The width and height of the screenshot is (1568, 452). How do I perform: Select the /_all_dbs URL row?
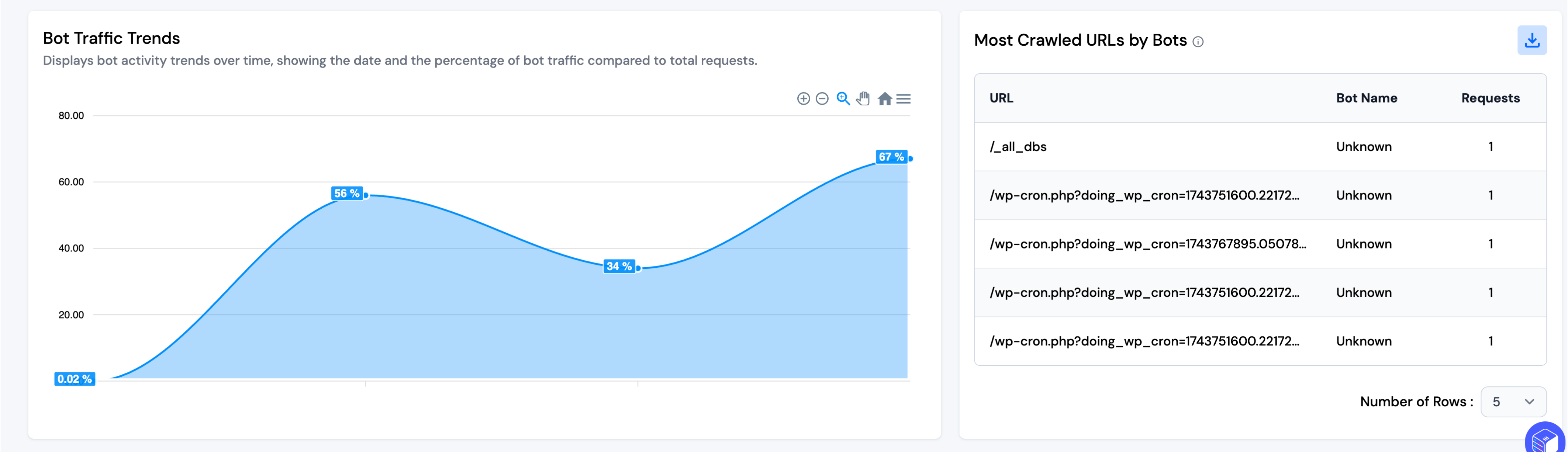[x=1018, y=147]
